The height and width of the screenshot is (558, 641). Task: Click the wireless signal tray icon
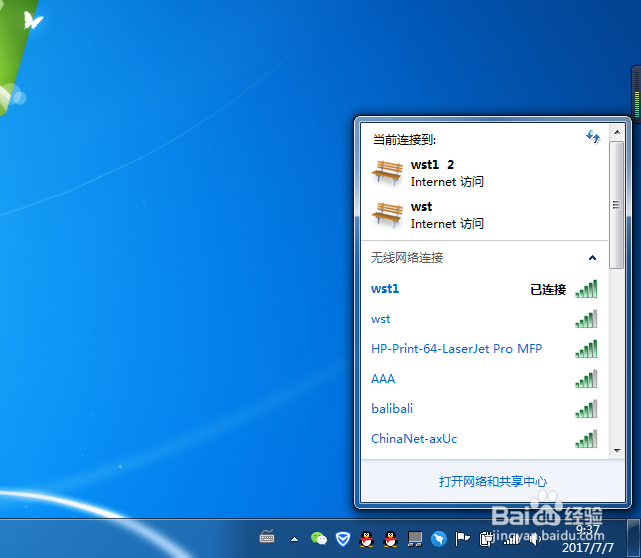coord(511,539)
